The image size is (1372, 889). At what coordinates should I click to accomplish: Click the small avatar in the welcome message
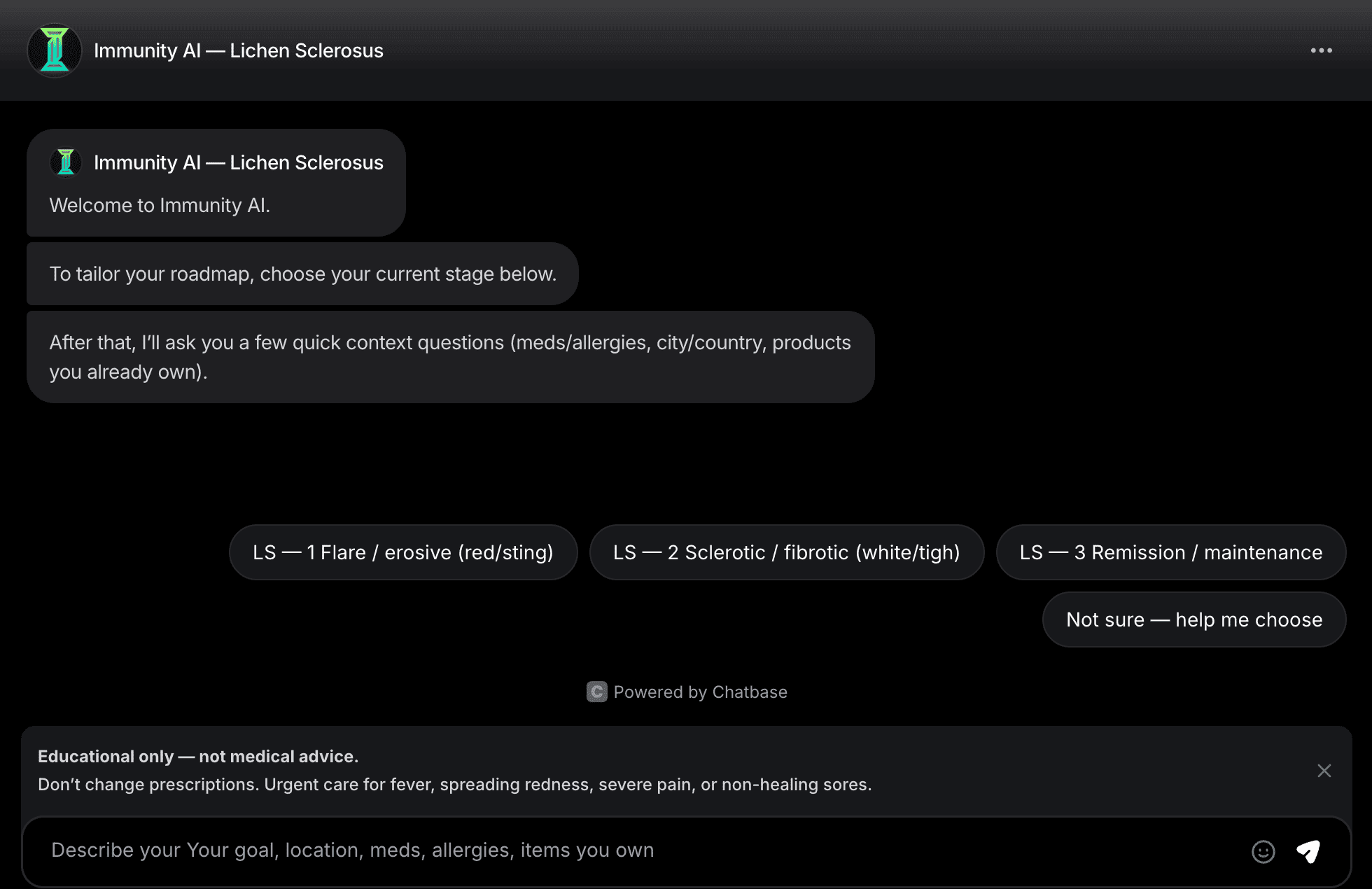point(66,162)
